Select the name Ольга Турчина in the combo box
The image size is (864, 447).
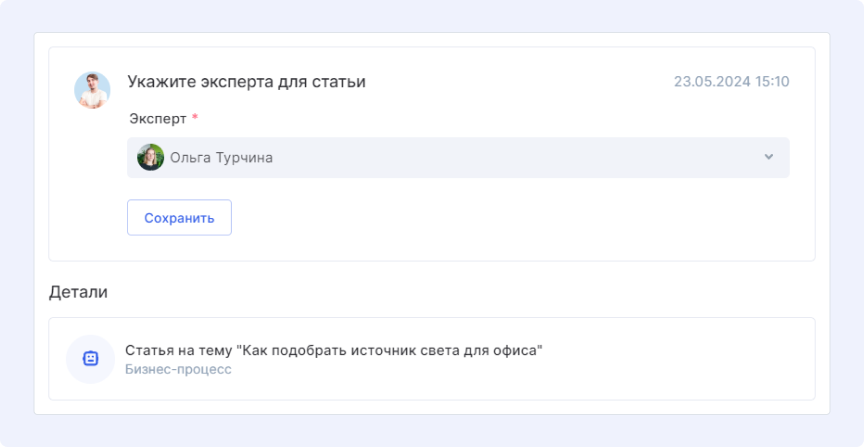click(221, 157)
